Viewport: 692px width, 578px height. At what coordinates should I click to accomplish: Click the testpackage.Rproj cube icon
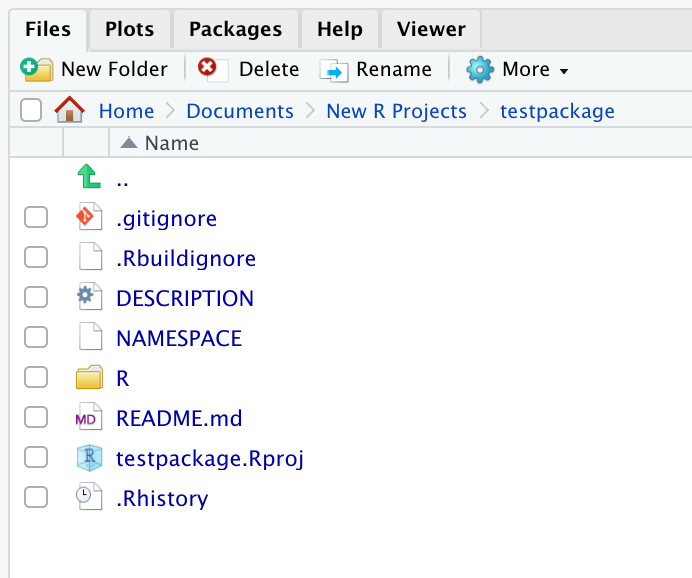pyautogui.click(x=89, y=458)
